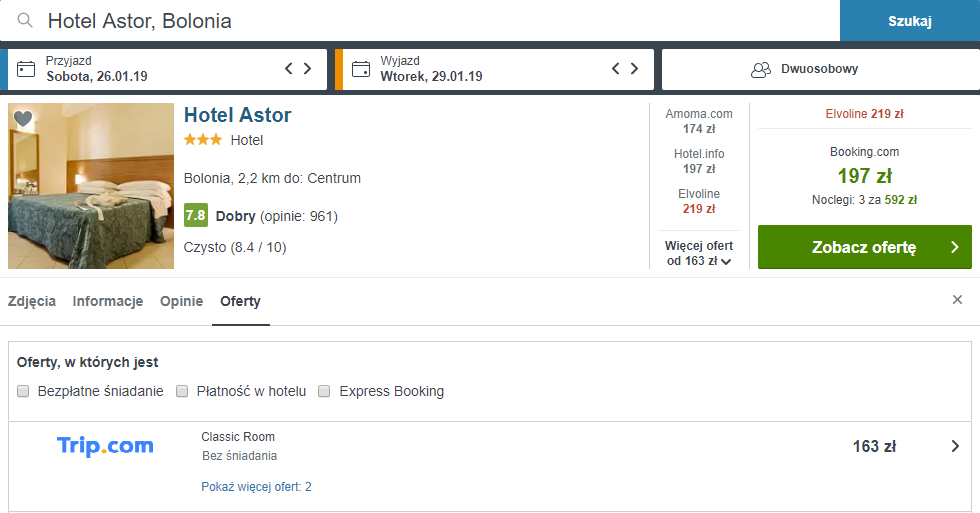
Task: Open the arrival date calendar icon
Action: (x=26, y=69)
